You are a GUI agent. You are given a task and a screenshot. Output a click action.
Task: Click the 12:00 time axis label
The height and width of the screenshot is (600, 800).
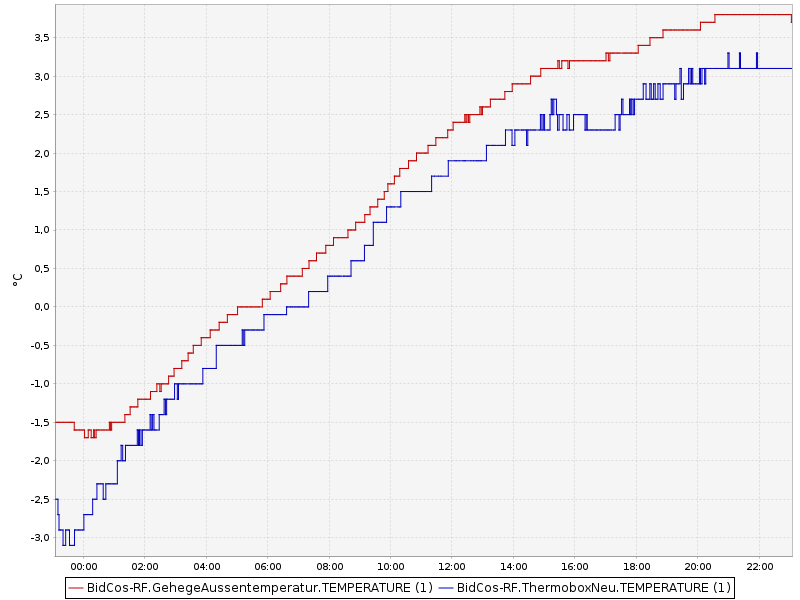(452, 567)
